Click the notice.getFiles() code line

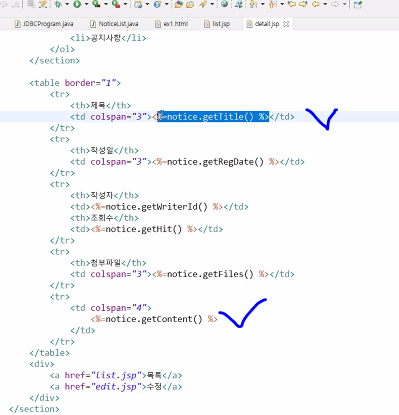(182, 274)
